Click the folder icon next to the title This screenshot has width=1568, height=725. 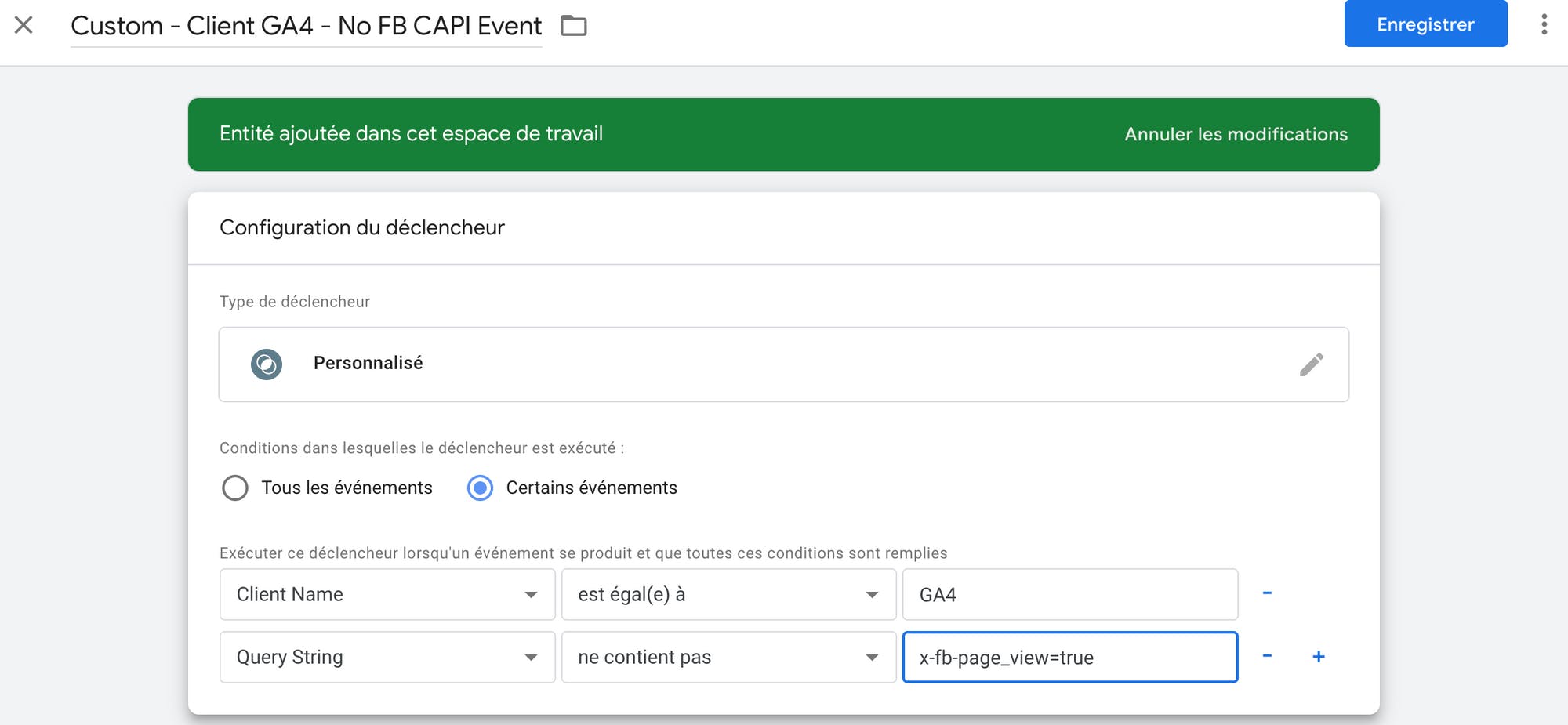[x=574, y=26]
